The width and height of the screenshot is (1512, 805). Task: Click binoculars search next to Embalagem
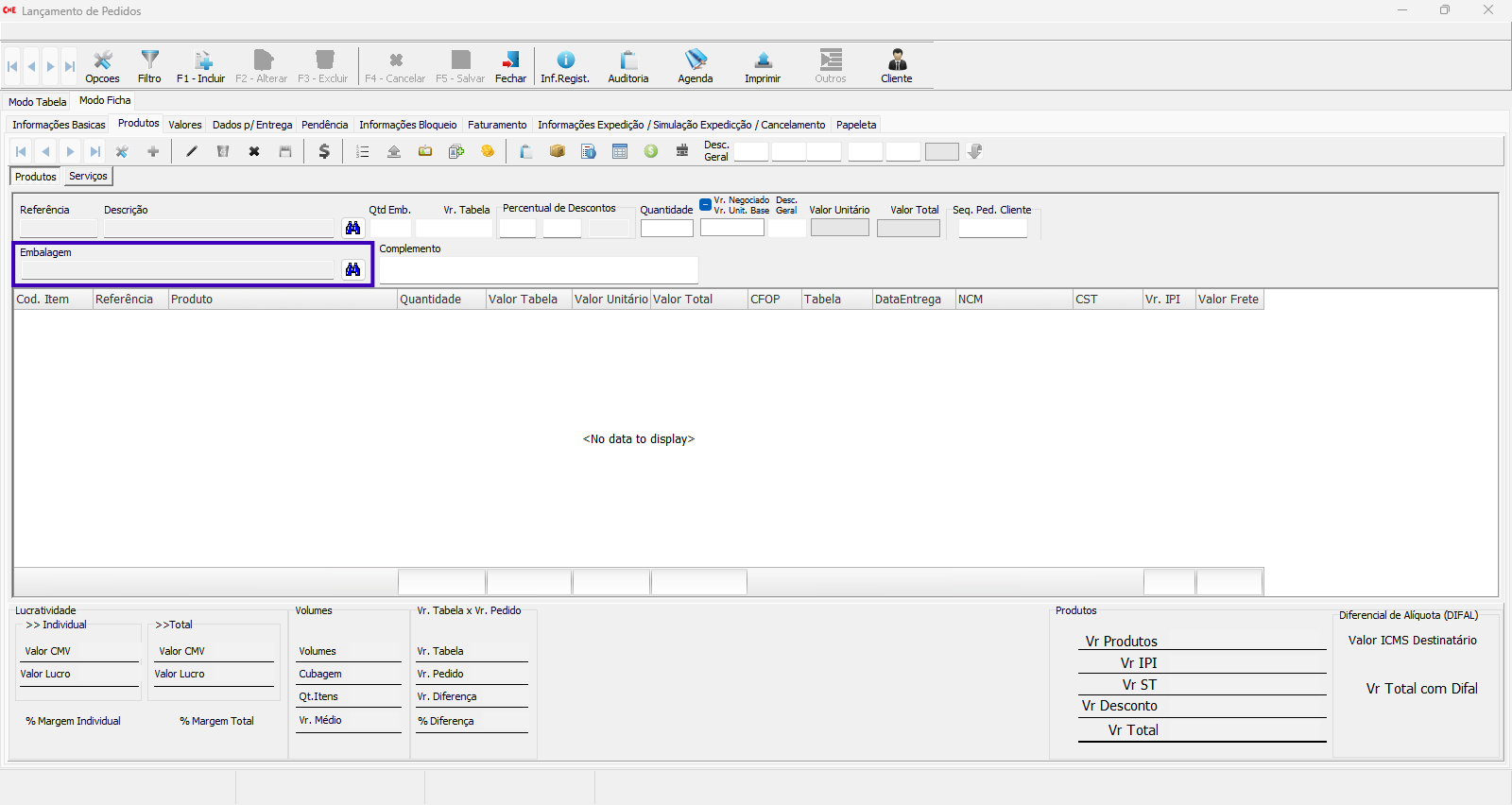click(x=353, y=270)
